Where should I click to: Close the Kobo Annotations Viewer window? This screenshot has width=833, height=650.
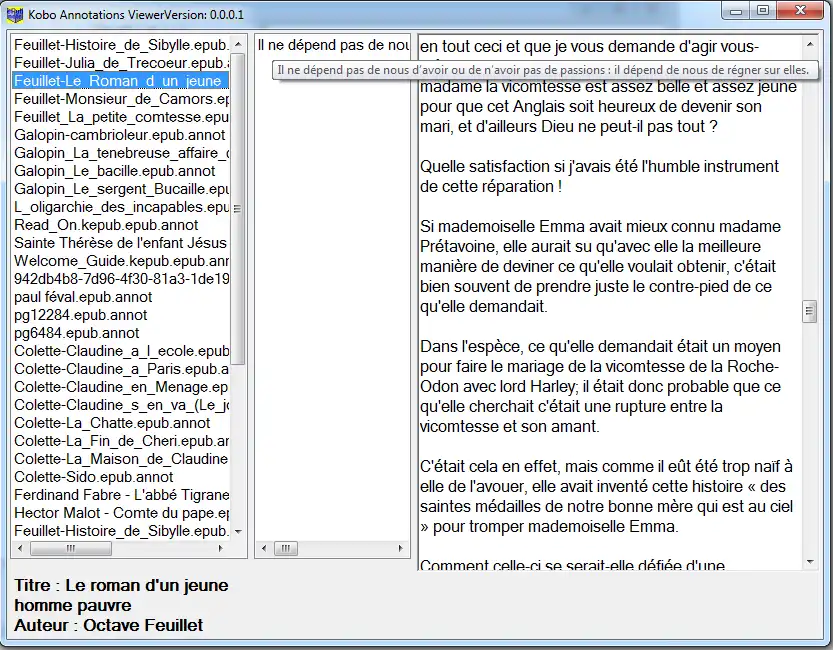point(801,11)
